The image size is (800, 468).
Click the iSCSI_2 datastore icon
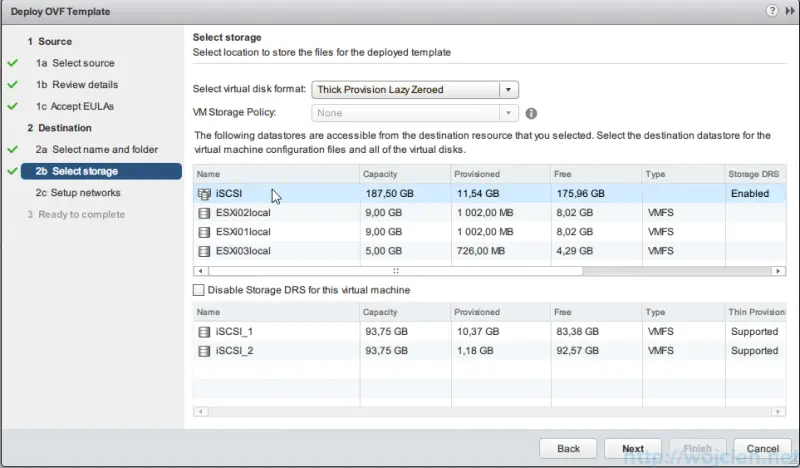204,351
